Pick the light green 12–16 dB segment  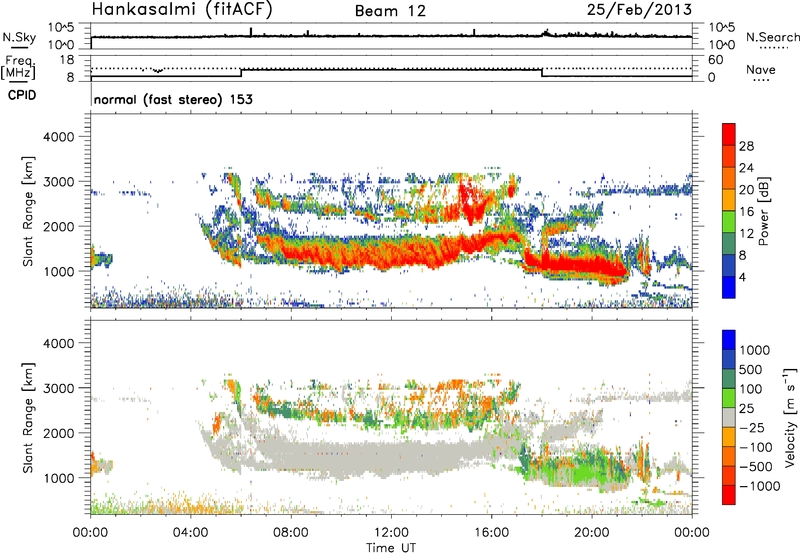(x=729, y=222)
